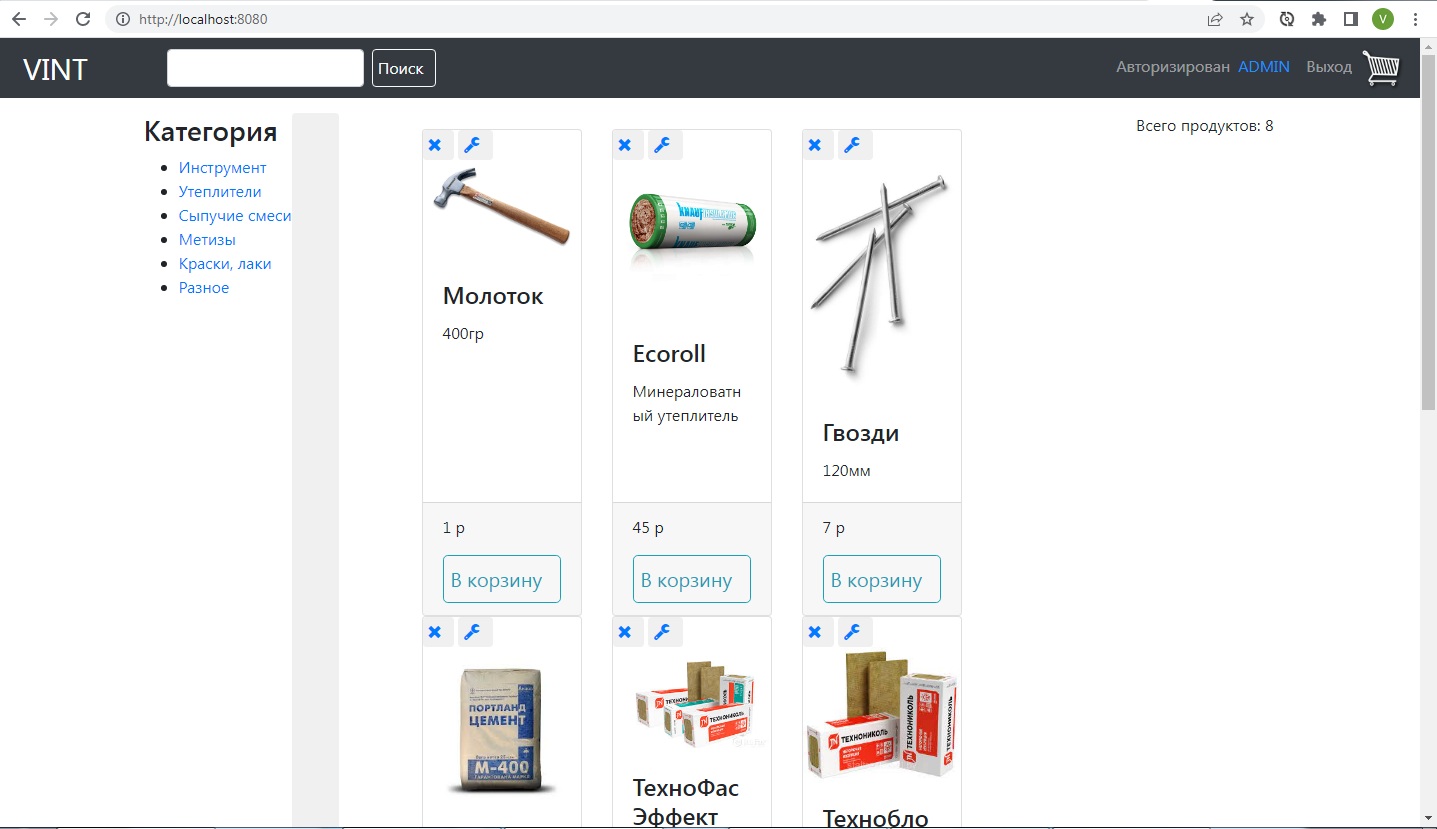The image size is (1437, 829).
Task: View site information icon in the address bar
Action: [123, 19]
